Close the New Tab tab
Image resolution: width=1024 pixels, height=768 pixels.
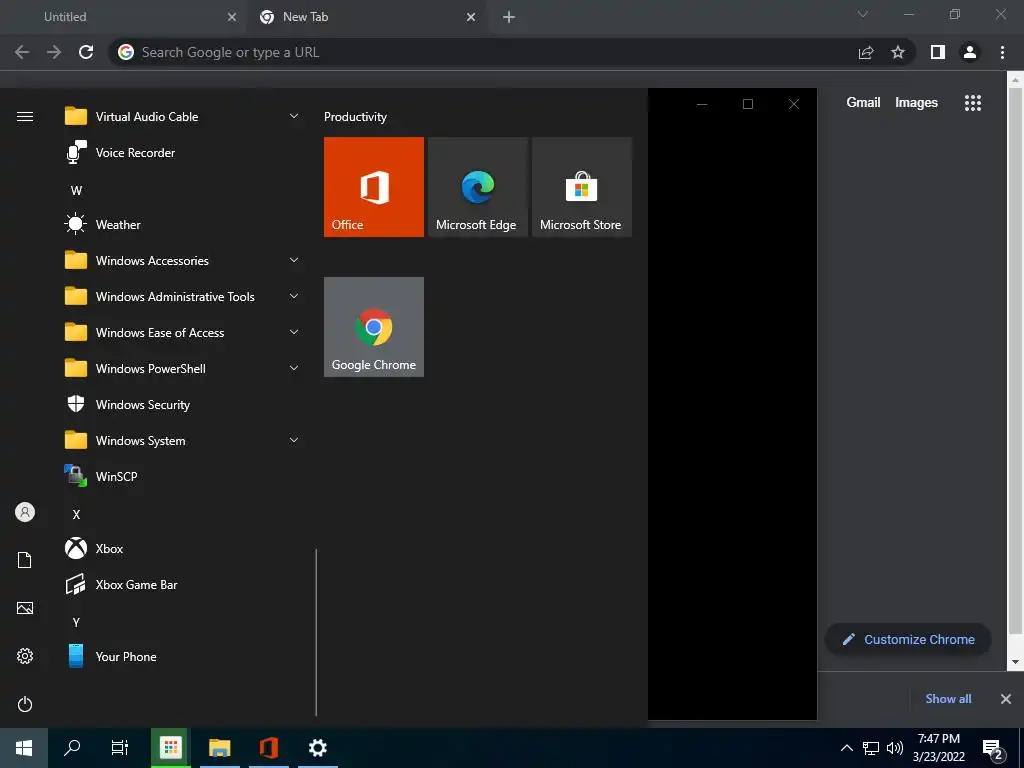[x=471, y=17]
